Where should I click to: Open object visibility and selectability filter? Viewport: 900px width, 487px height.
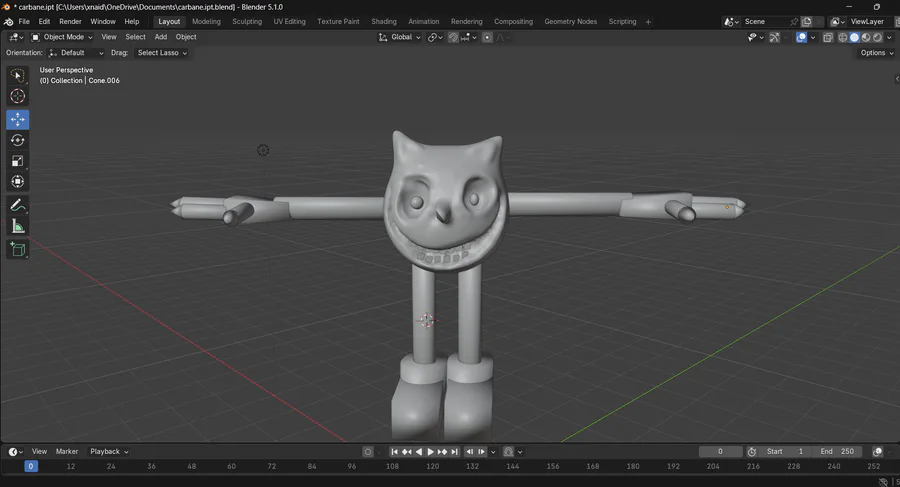tap(755, 37)
